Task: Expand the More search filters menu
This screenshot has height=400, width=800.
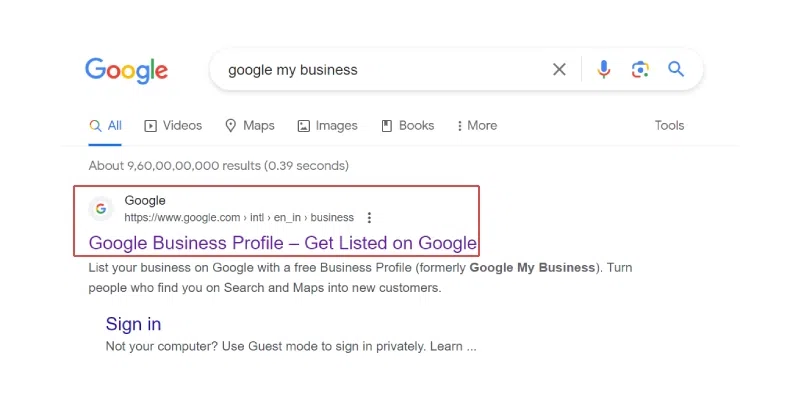Action: (x=477, y=126)
